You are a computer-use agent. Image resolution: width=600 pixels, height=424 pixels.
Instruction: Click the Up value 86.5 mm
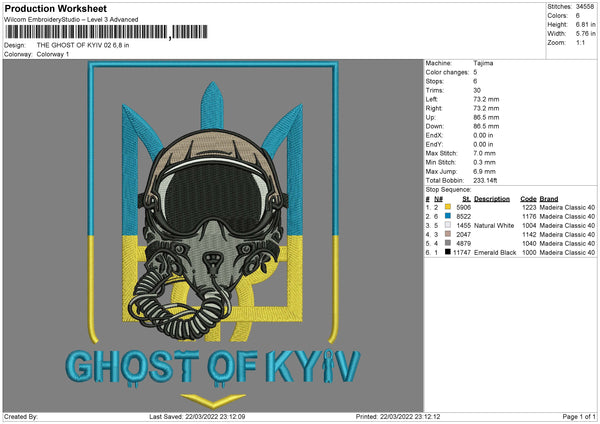click(486, 117)
